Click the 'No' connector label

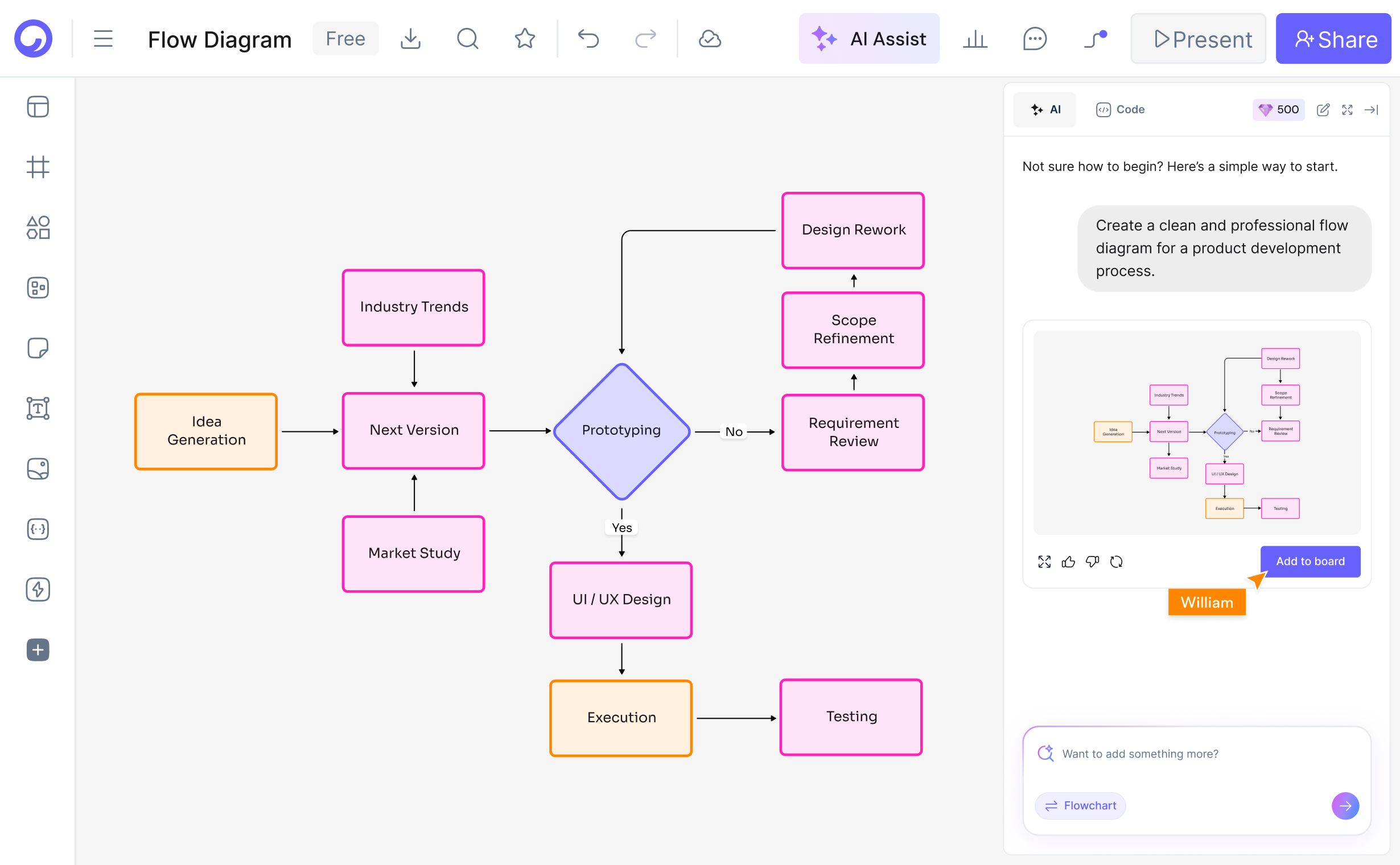tap(734, 432)
